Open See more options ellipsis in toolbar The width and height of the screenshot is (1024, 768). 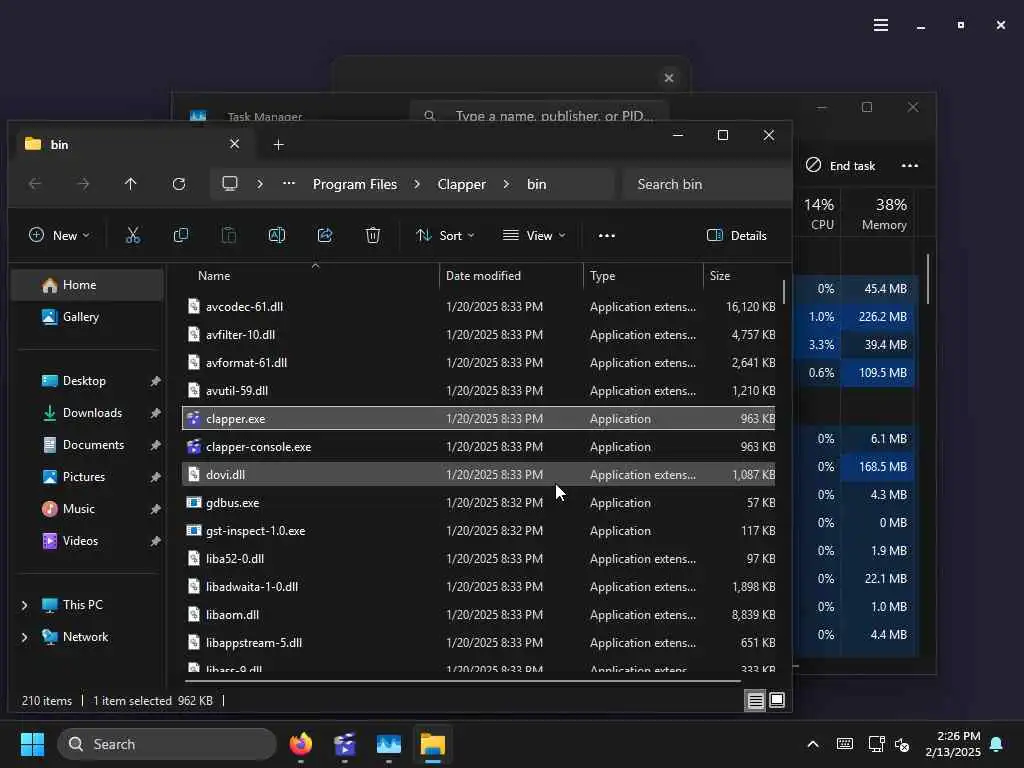(x=607, y=236)
